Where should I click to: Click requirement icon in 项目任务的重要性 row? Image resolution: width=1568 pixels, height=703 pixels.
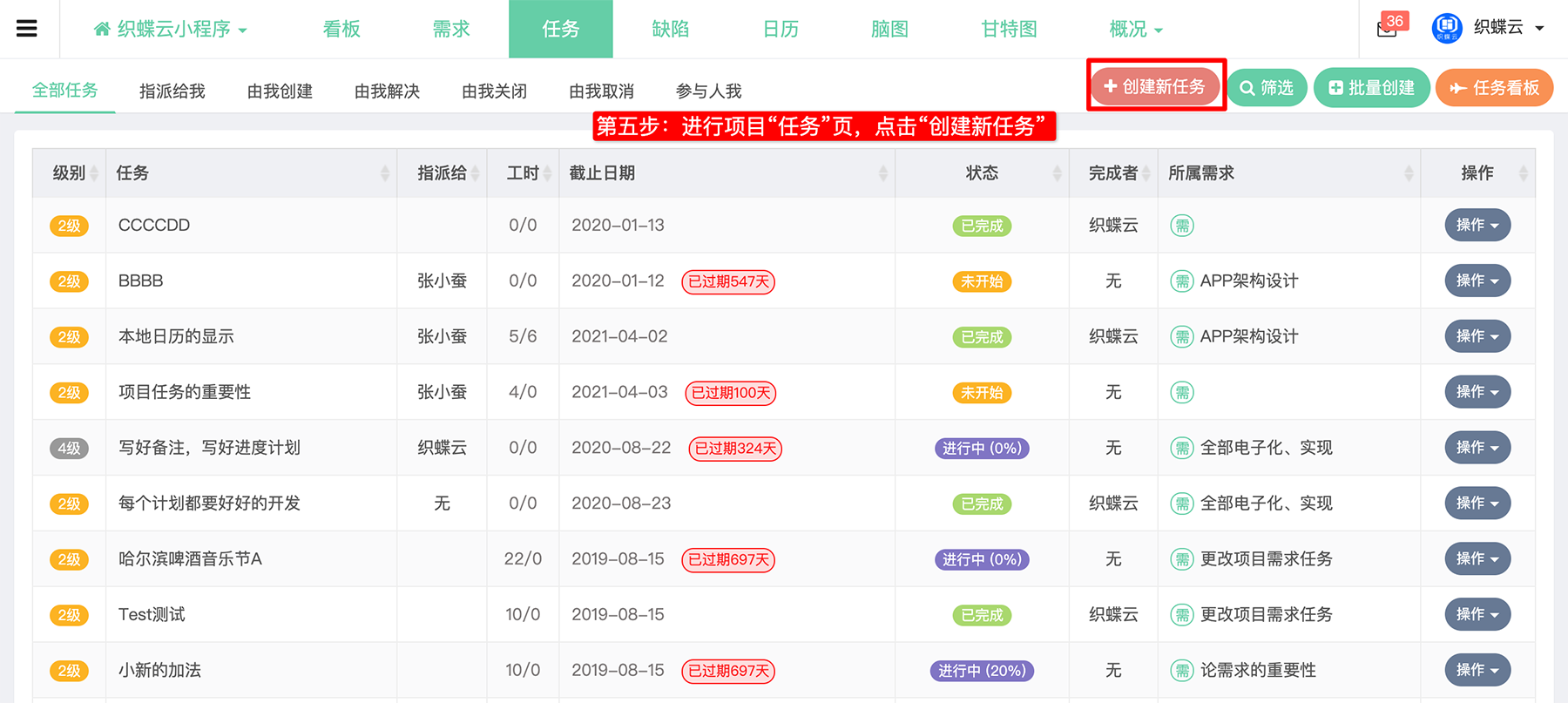point(1182,393)
